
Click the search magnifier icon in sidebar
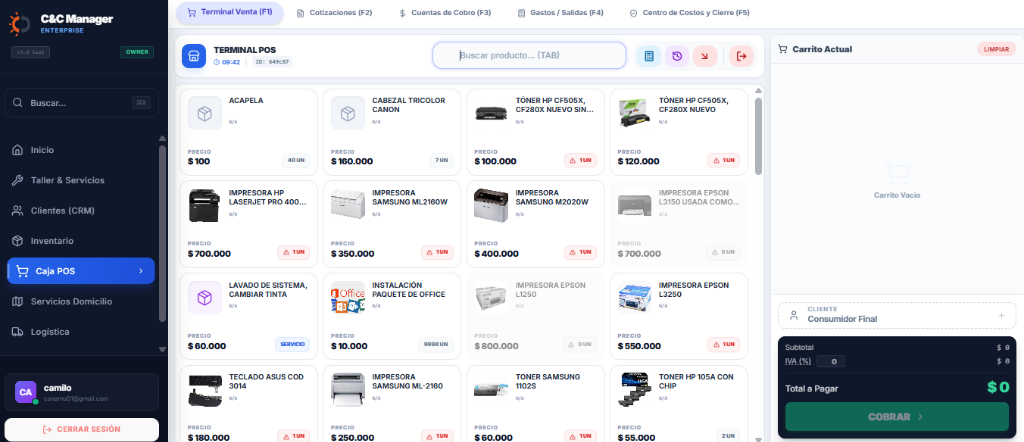[x=18, y=103]
